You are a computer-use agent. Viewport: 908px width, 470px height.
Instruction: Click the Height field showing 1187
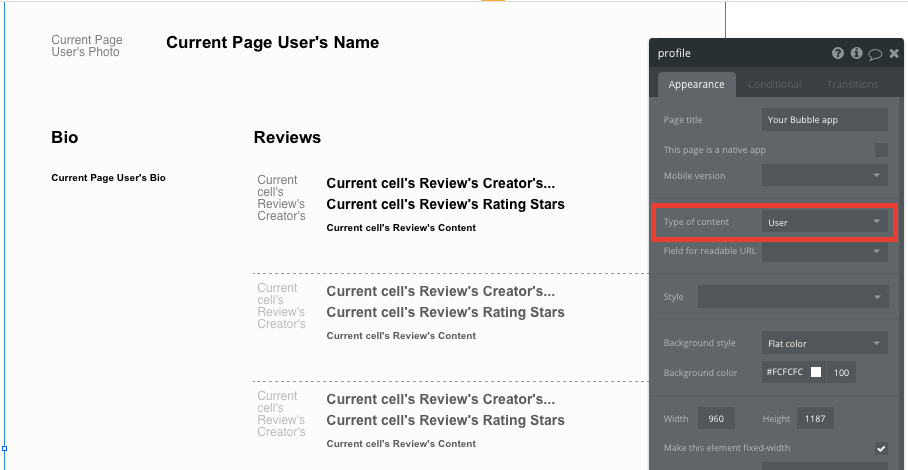[815, 418]
